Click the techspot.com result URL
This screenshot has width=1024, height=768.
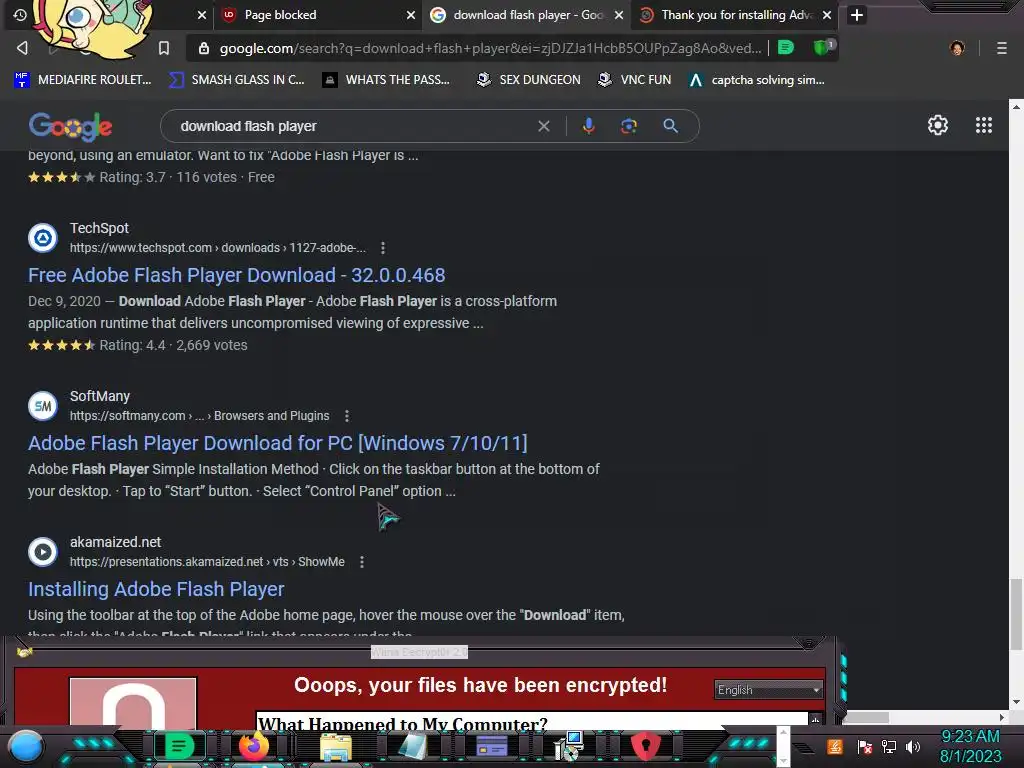(217, 248)
